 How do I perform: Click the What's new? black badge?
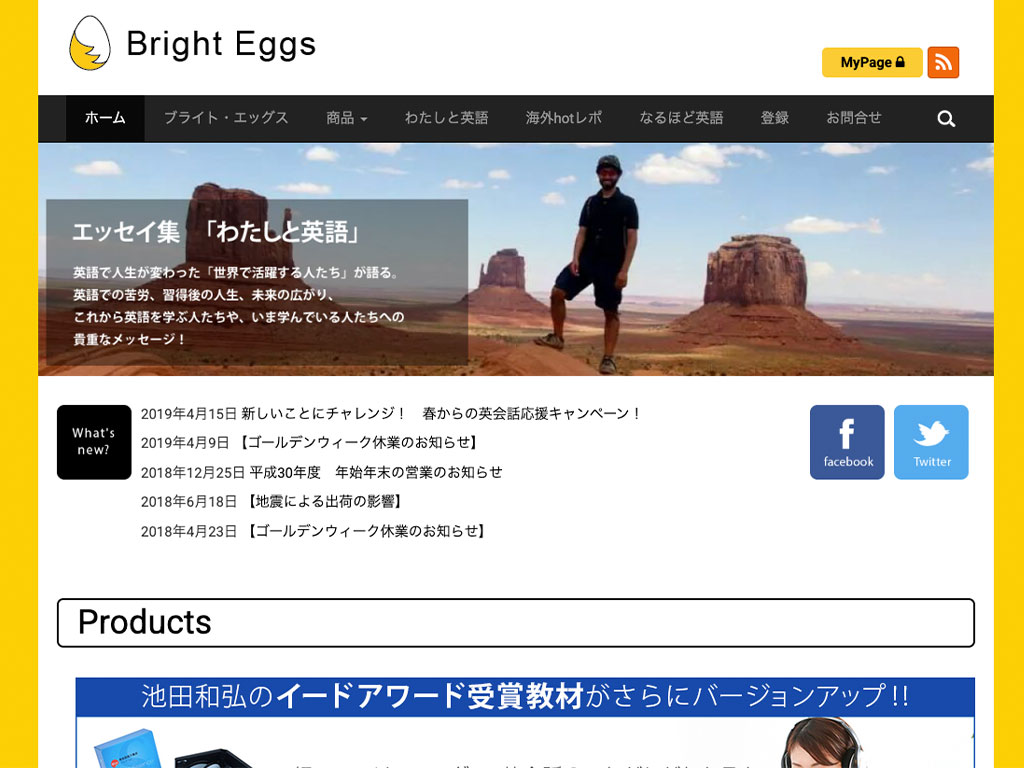94,442
